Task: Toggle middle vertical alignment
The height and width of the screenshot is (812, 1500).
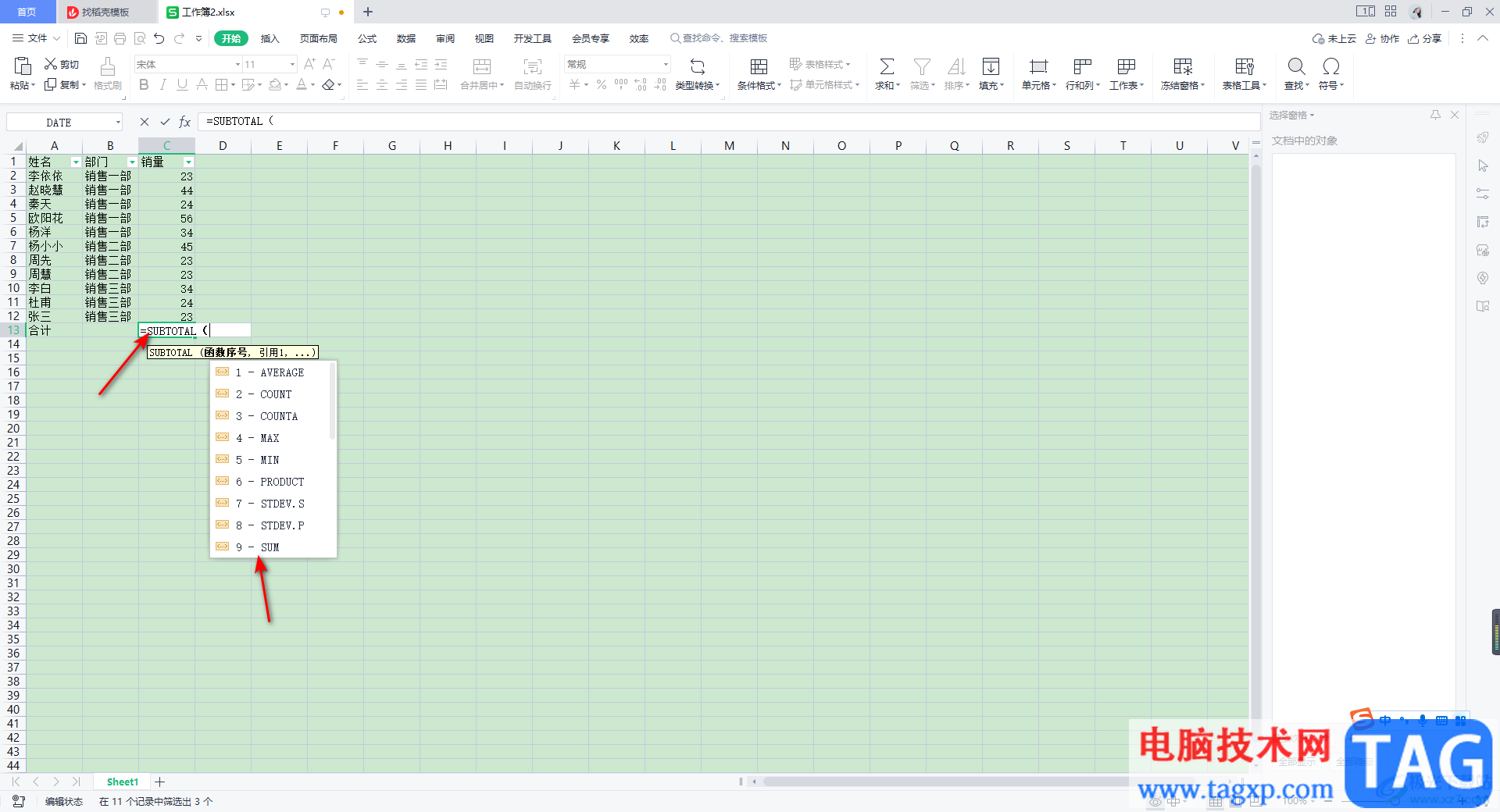Action: 382,64
